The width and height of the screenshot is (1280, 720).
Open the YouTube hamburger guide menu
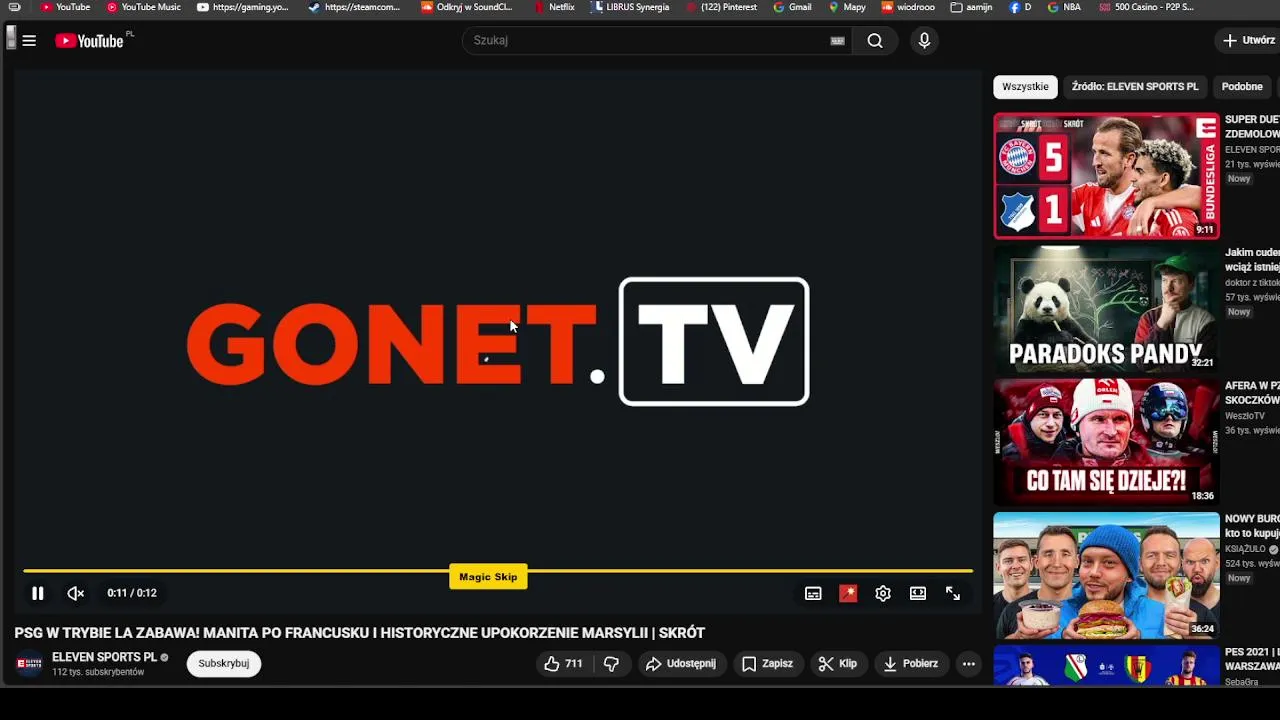pos(29,41)
